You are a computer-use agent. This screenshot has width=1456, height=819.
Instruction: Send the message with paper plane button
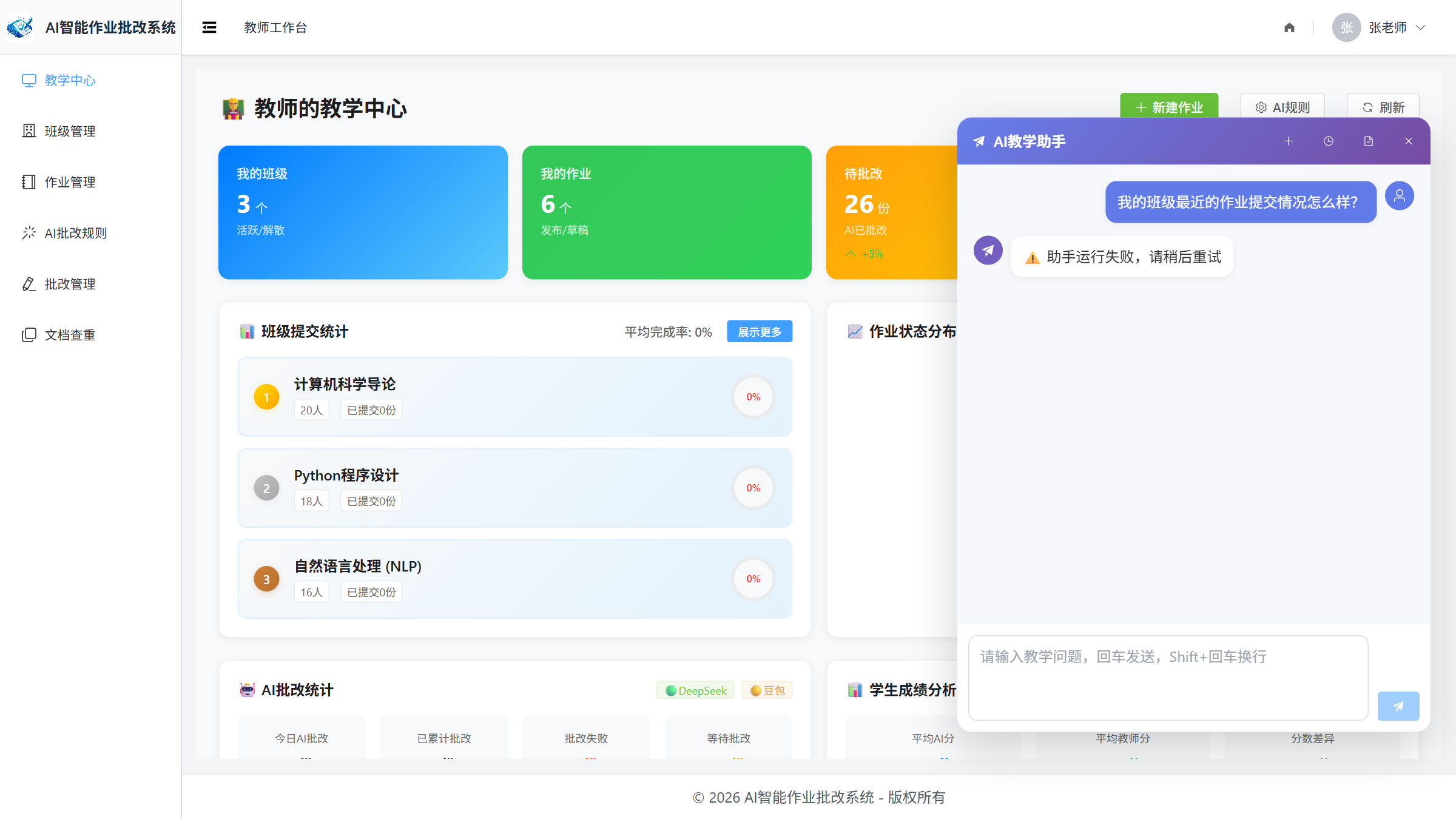(1398, 706)
